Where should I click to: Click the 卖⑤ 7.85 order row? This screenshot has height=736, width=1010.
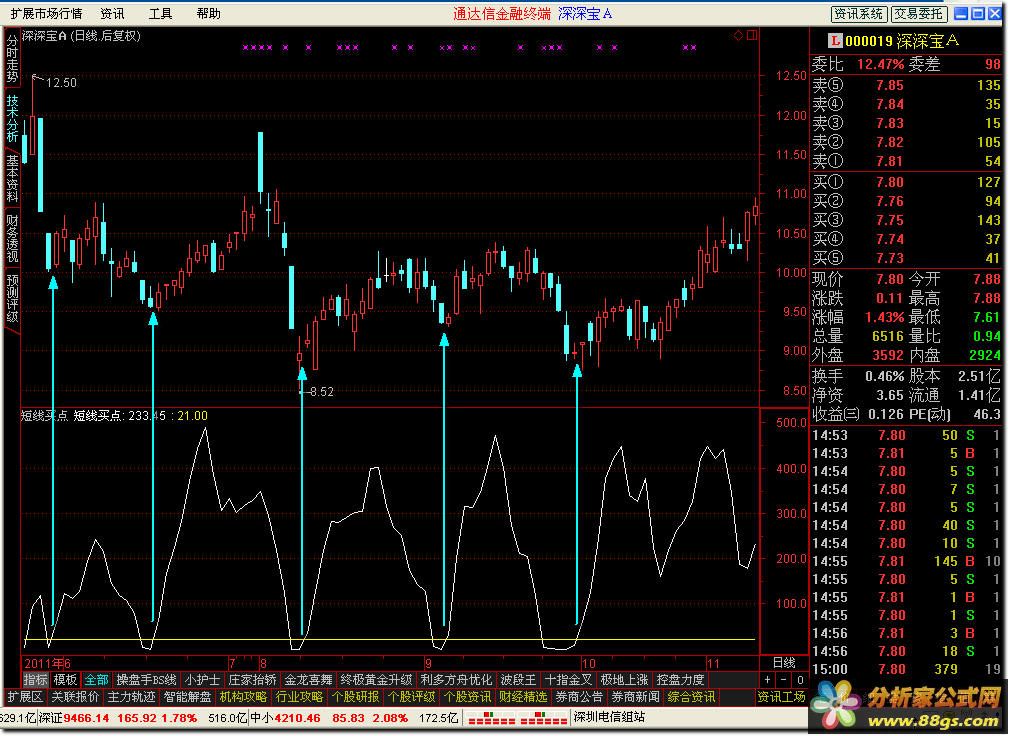pyautogui.click(x=906, y=85)
